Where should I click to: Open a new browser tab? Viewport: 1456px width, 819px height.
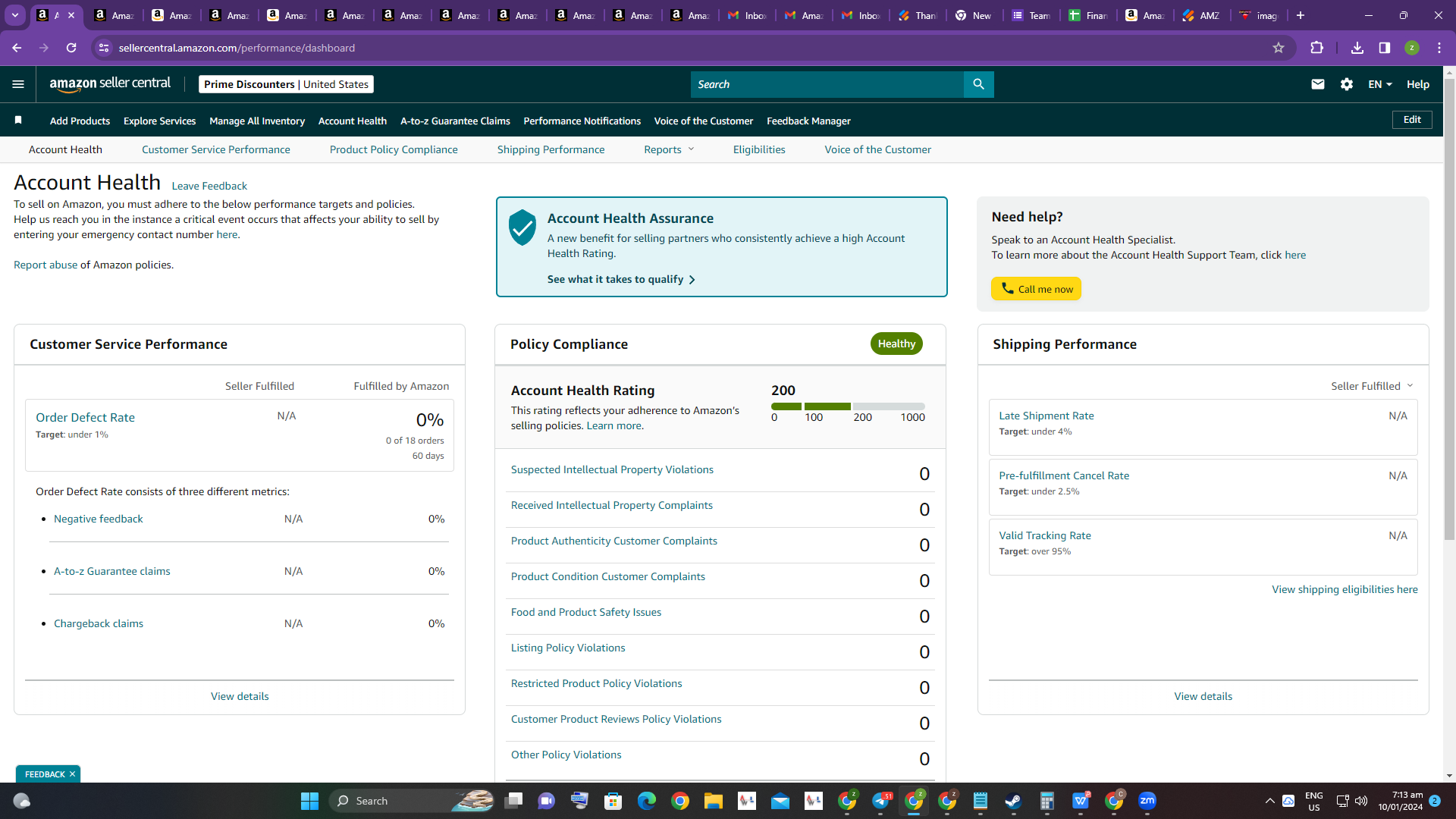(1301, 15)
